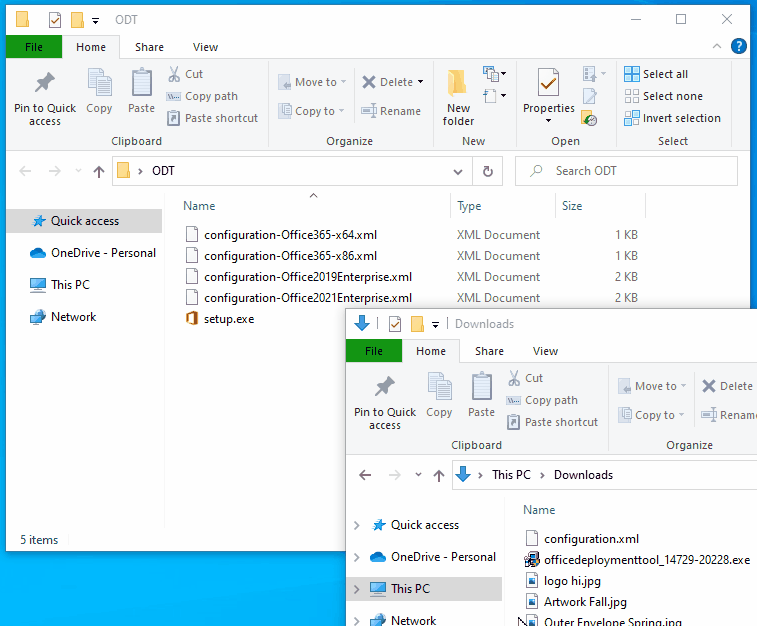Open Customize Quick Access Toolbar in ODT window
Viewport: 757px width, 626px height.
pyautogui.click(x=96, y=20)
